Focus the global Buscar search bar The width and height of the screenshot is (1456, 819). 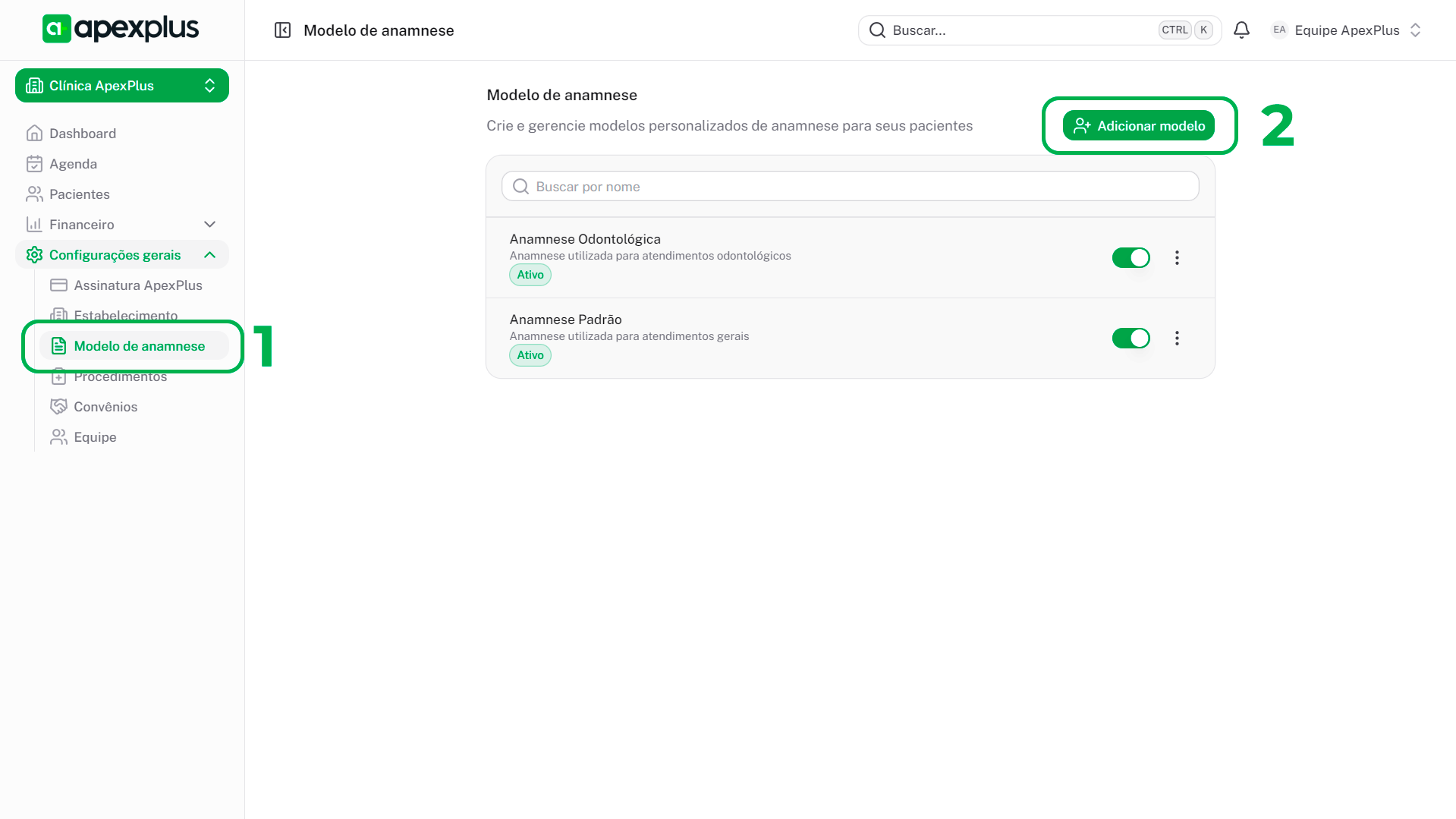[x=1017, y=30]
